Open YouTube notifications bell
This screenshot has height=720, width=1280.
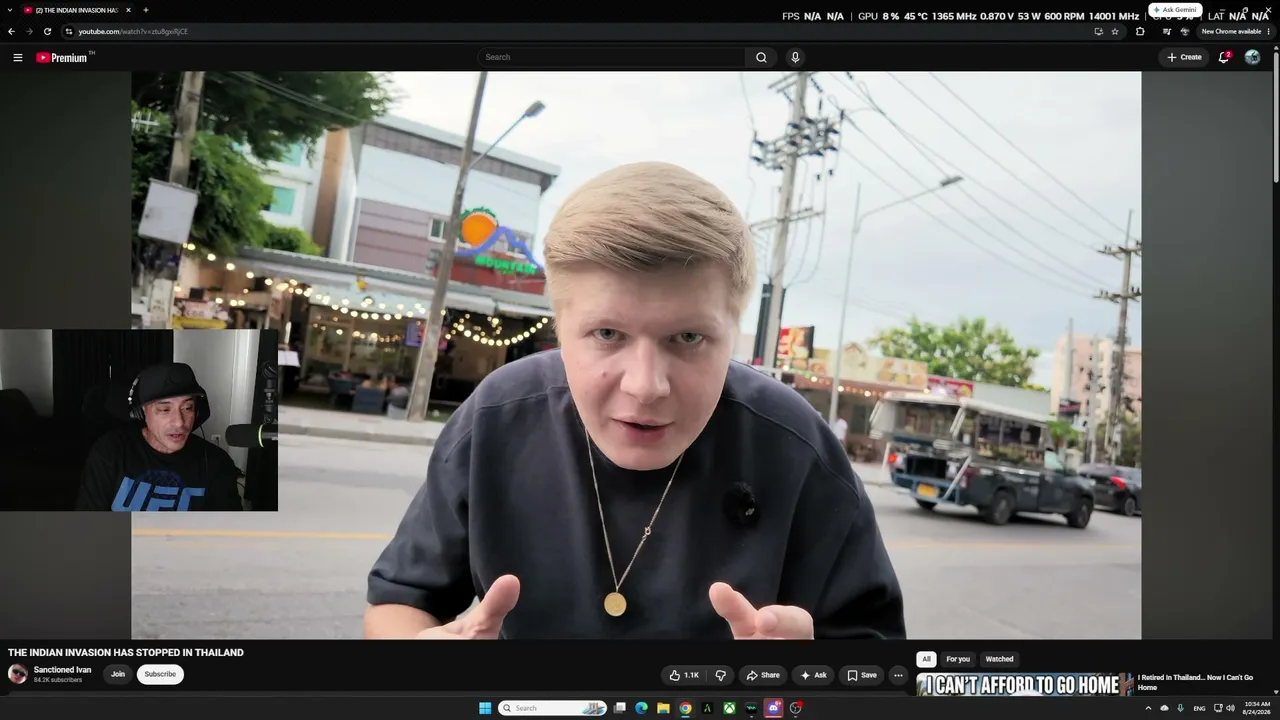1224,57
